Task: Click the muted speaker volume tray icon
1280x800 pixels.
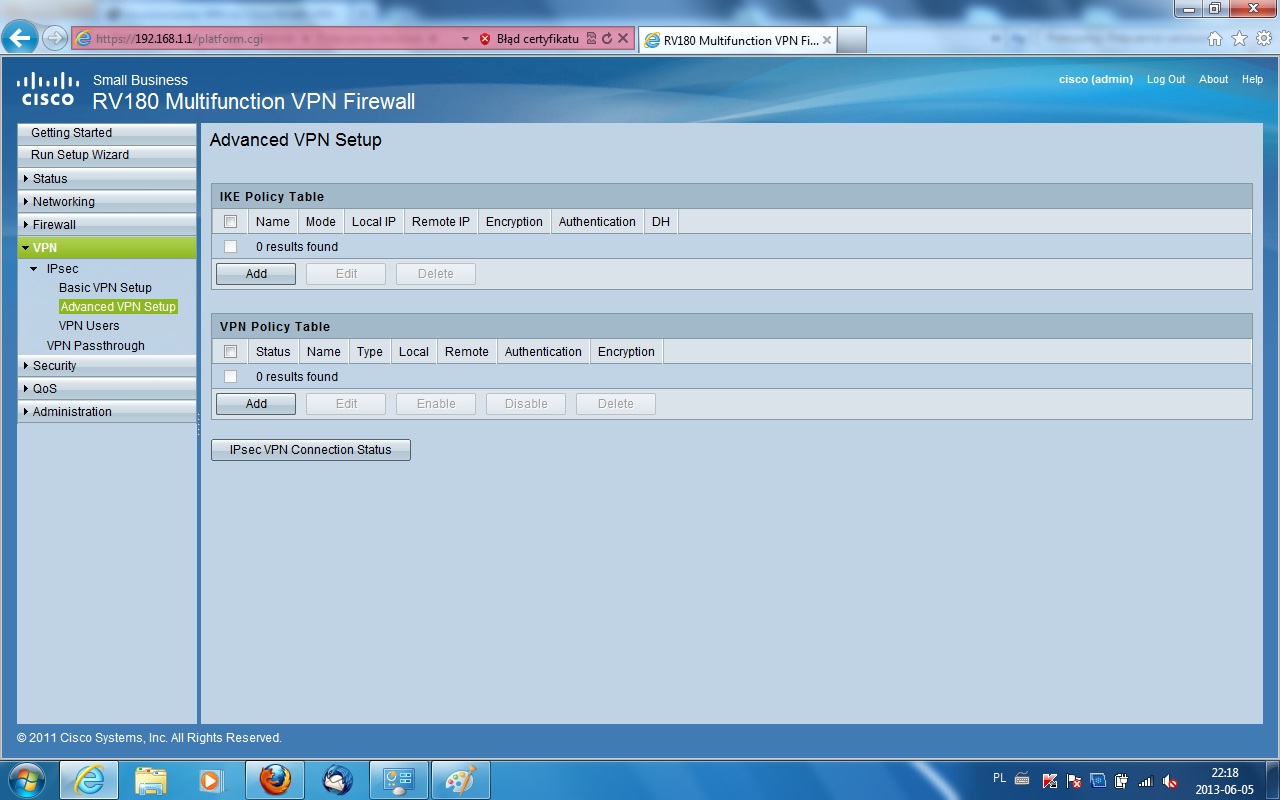Action: [x=1170, y=781]
